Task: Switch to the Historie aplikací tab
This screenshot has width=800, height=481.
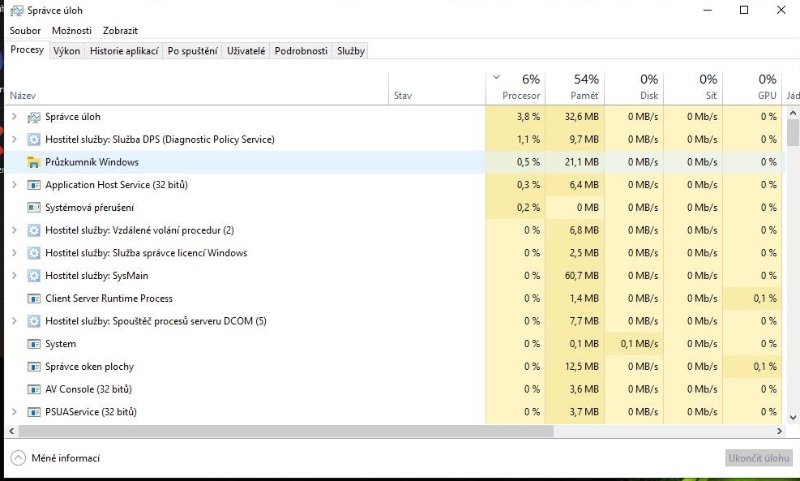Action: click(x=124, y=51)
